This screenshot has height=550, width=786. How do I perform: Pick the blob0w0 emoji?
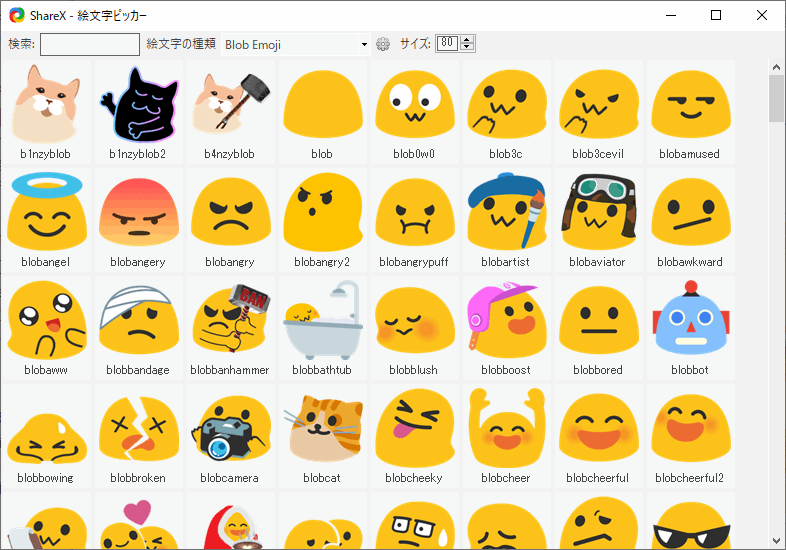(415, 112)
